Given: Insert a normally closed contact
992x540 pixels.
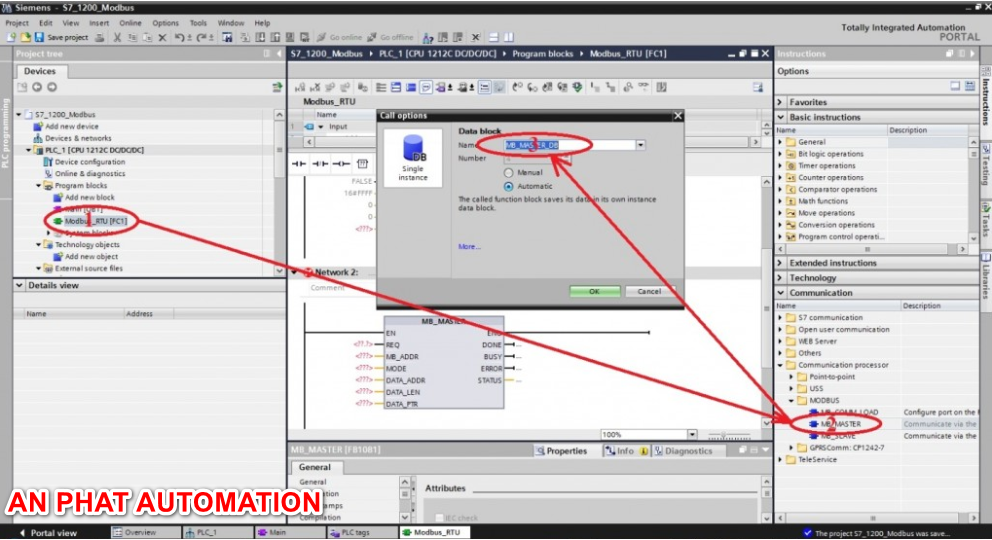Looking at the screenshot, I should [320, 163].
